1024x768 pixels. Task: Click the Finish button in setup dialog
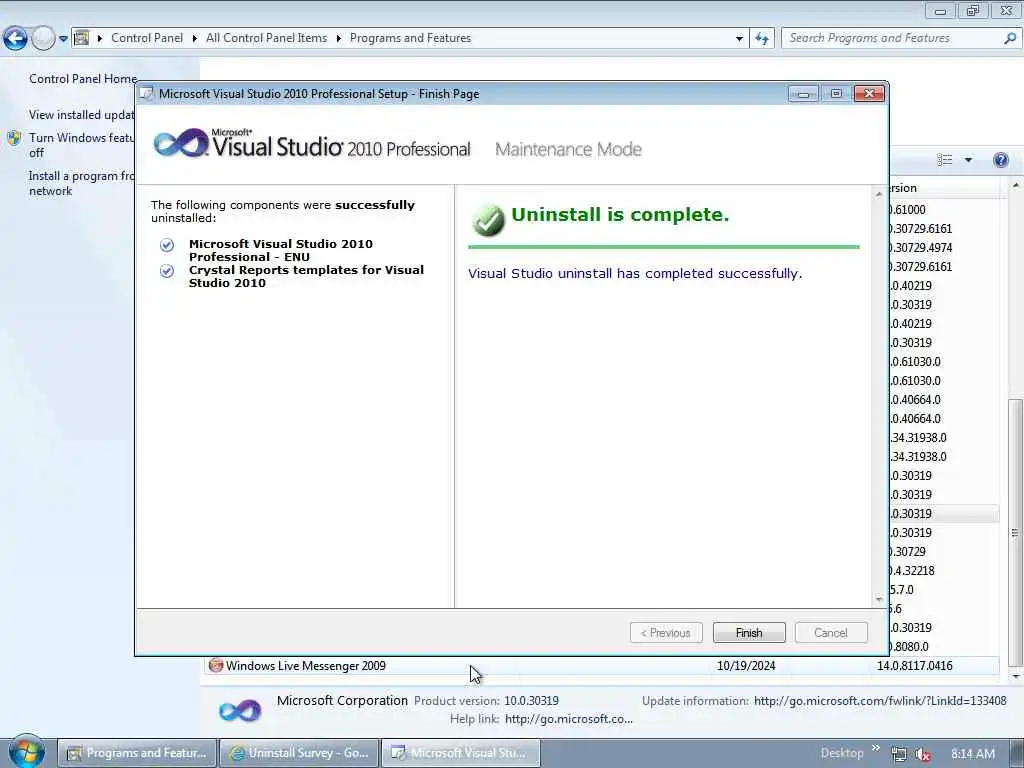tap(748, 632)
